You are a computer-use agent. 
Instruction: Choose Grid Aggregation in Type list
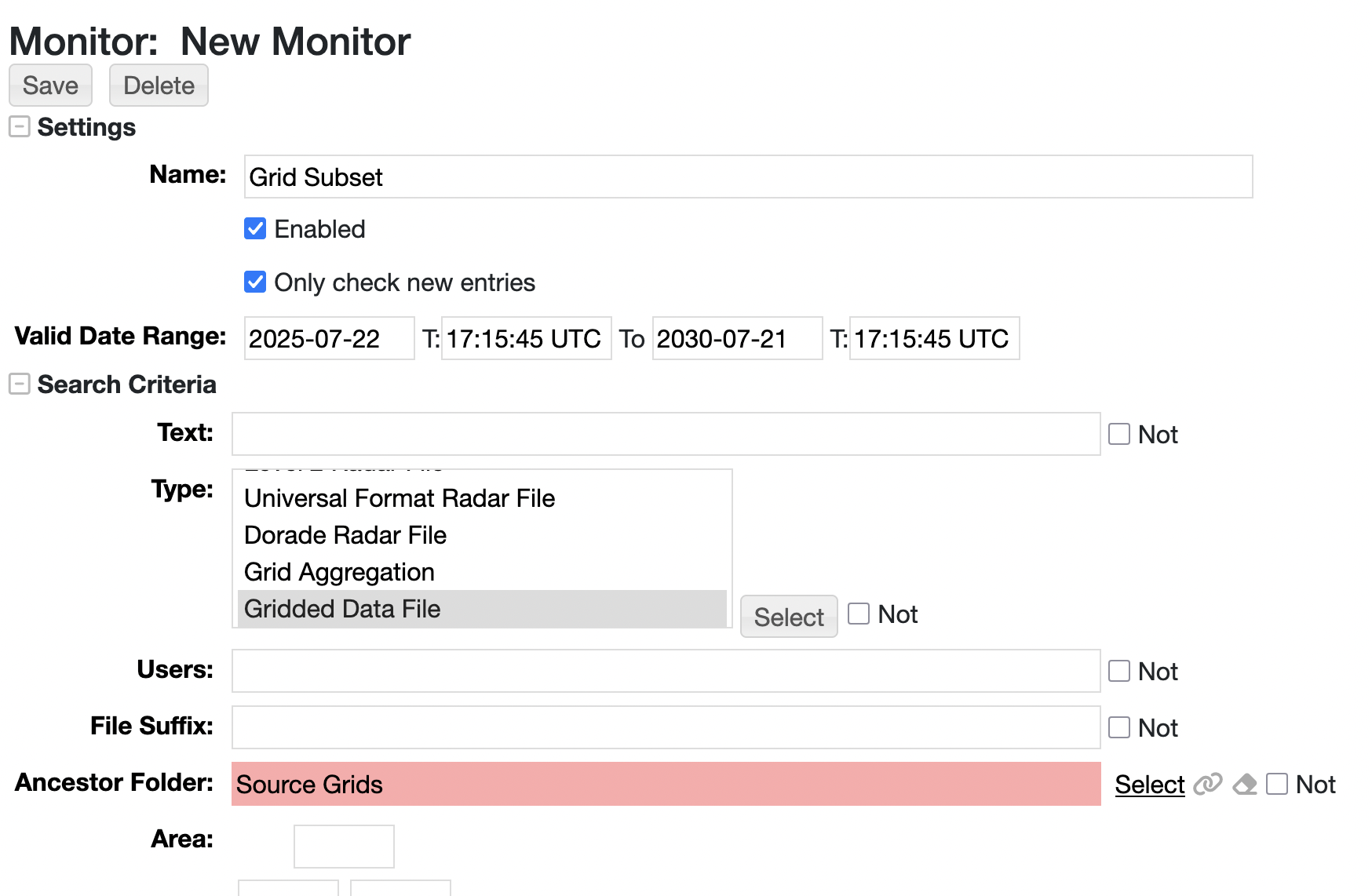tap(339, 572)
